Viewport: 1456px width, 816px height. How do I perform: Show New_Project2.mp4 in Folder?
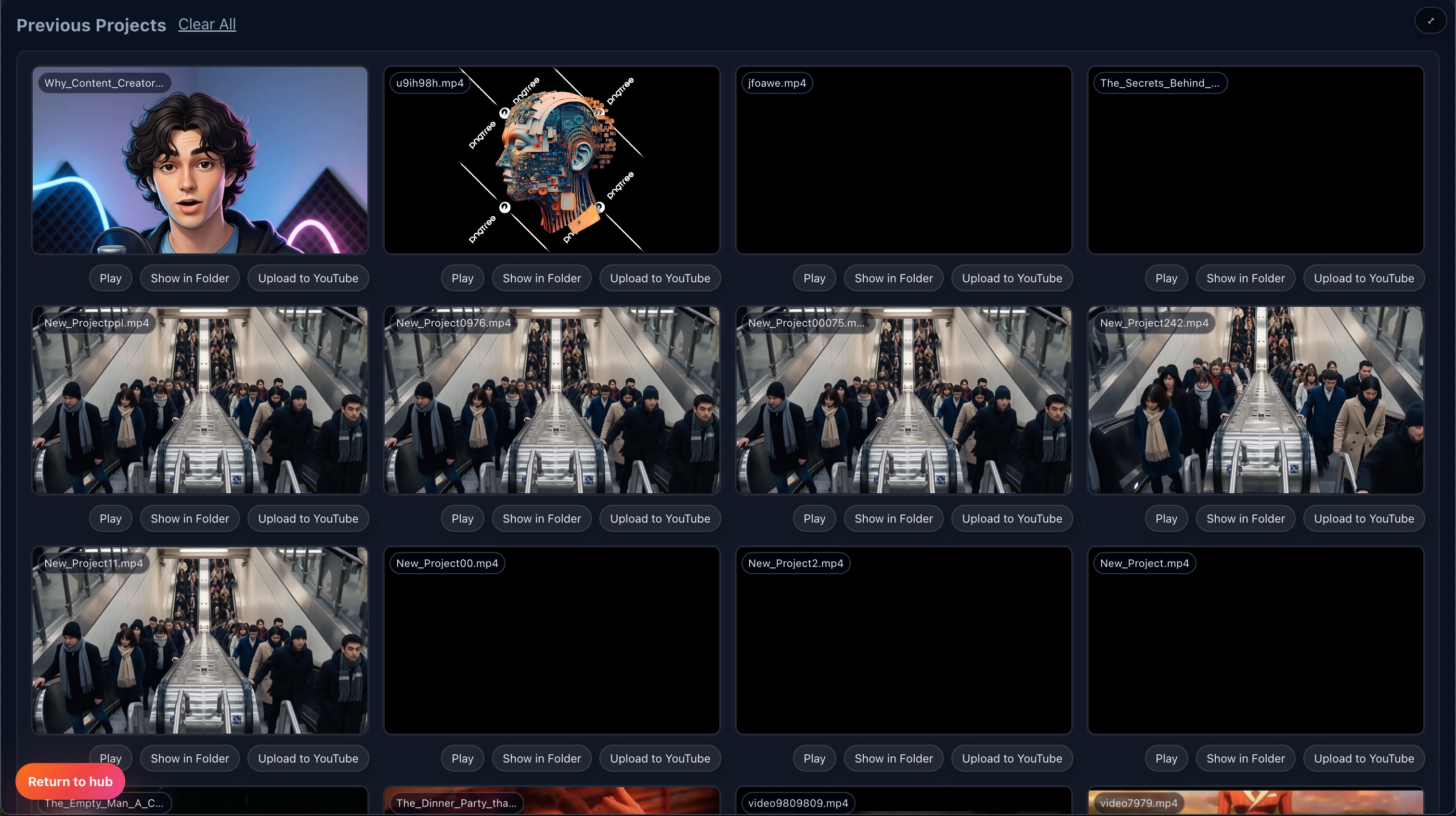[x=893, y=758]
